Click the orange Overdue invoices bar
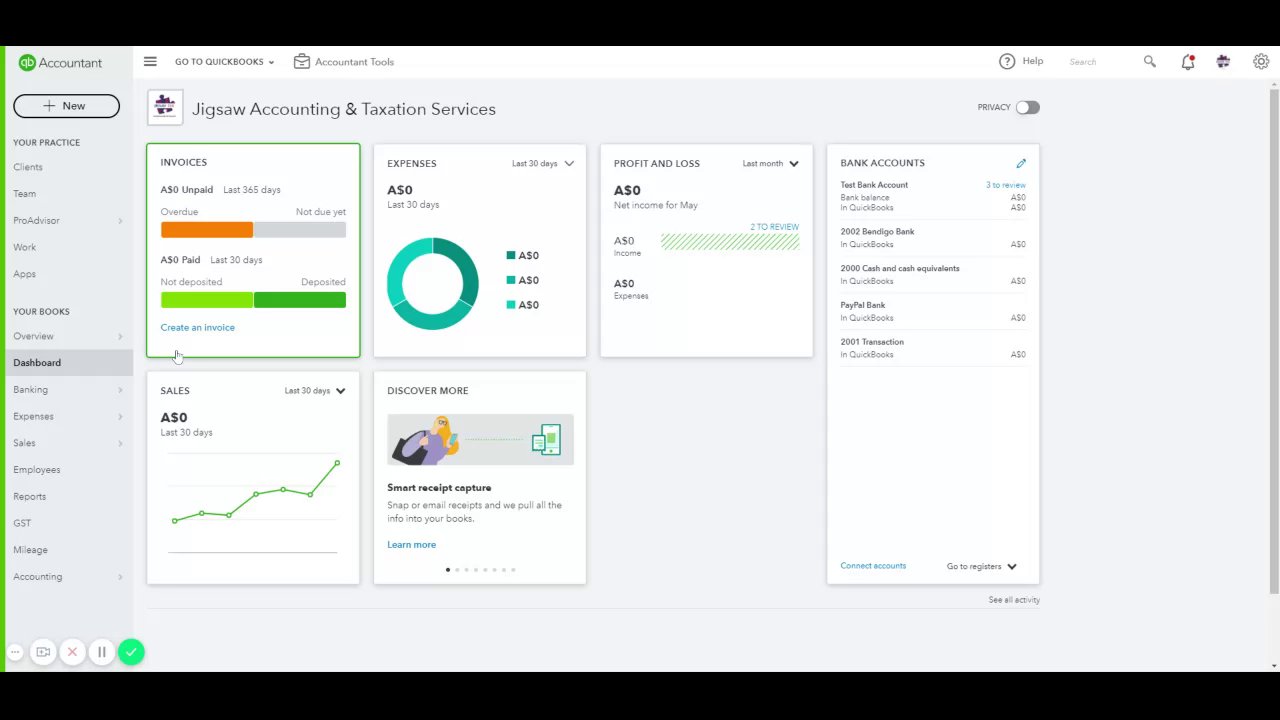Image resolution: width=1280 pixels, height=720 pixels. coord(207,230)
